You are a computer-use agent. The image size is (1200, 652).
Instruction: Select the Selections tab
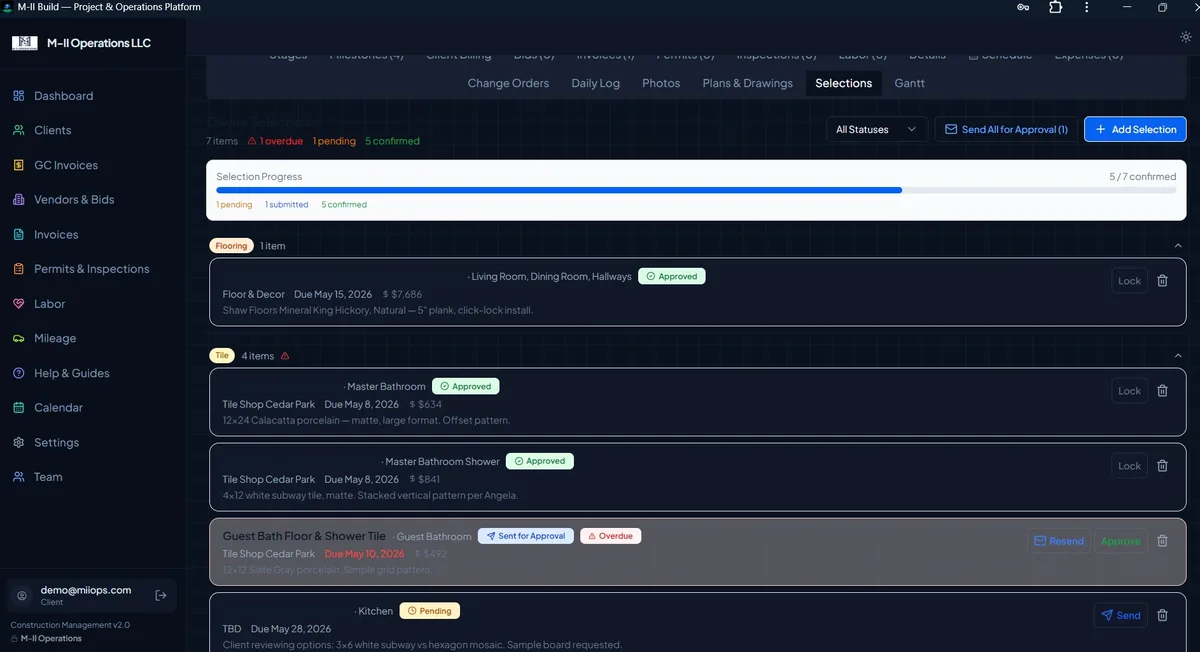(844, 83)
